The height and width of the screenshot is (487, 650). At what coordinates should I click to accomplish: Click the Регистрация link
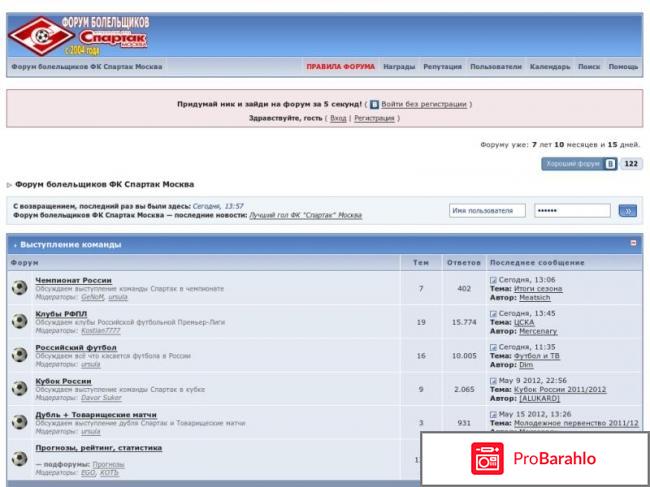click(373, 118)
